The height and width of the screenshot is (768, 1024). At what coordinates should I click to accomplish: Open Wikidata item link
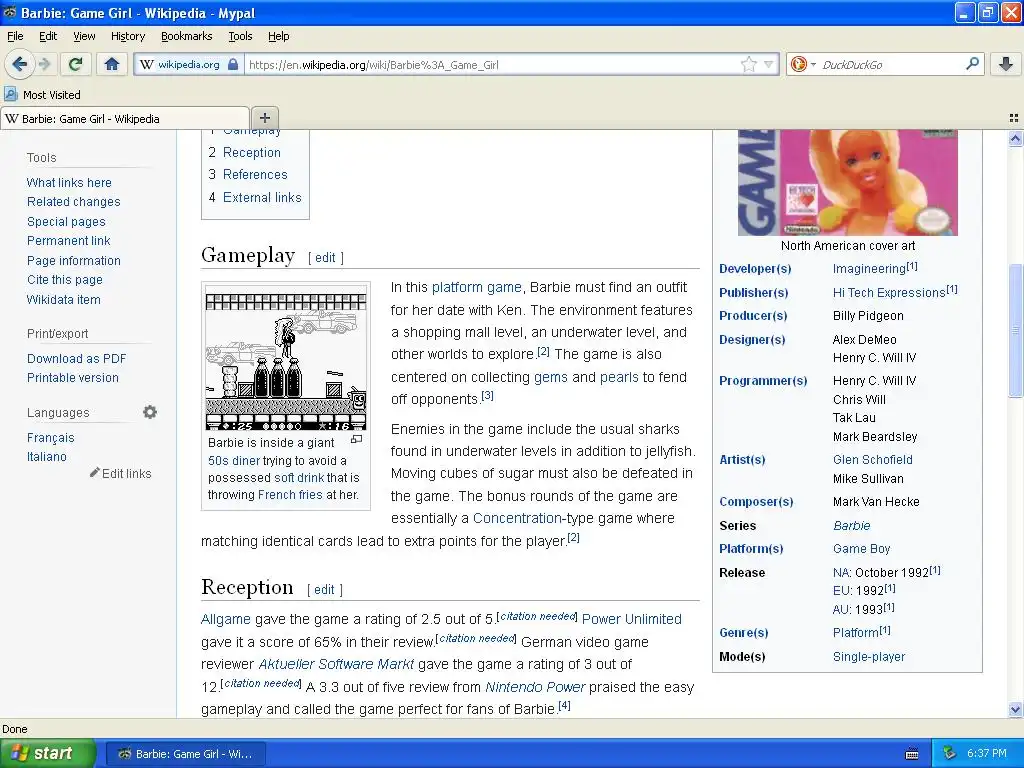click(63, 299)
